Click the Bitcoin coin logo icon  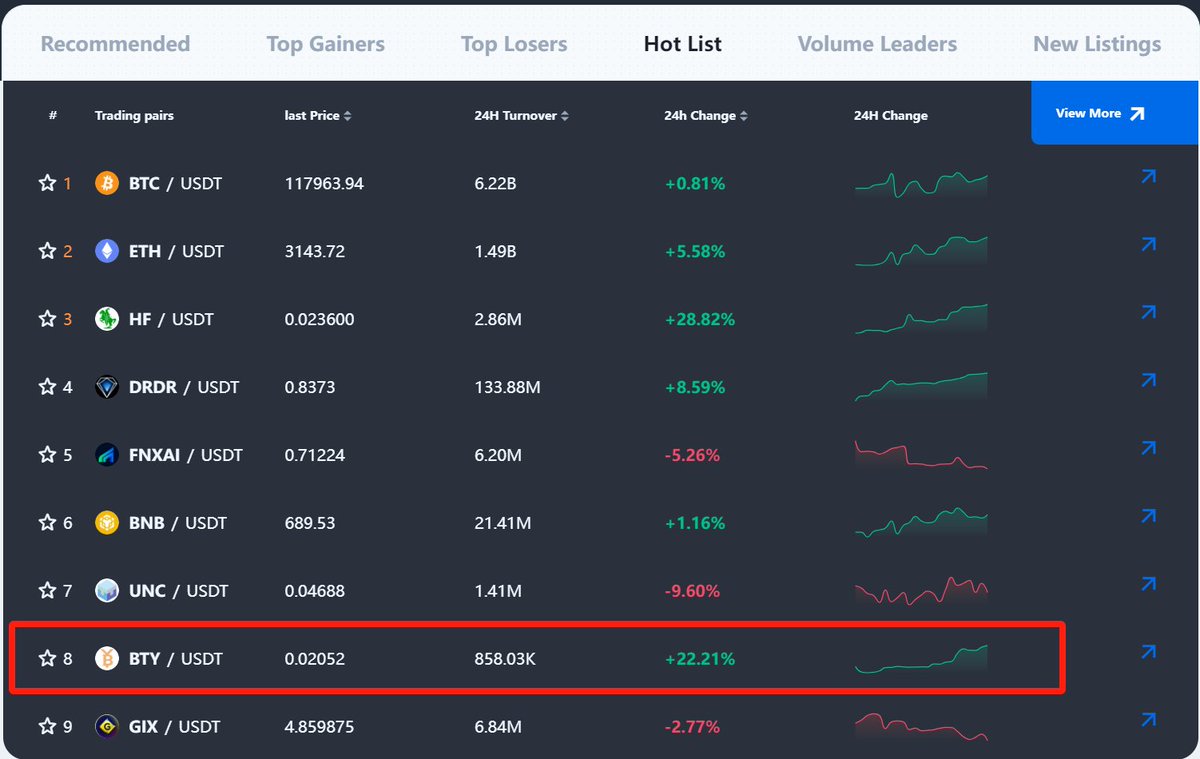[x=106, y=183]
